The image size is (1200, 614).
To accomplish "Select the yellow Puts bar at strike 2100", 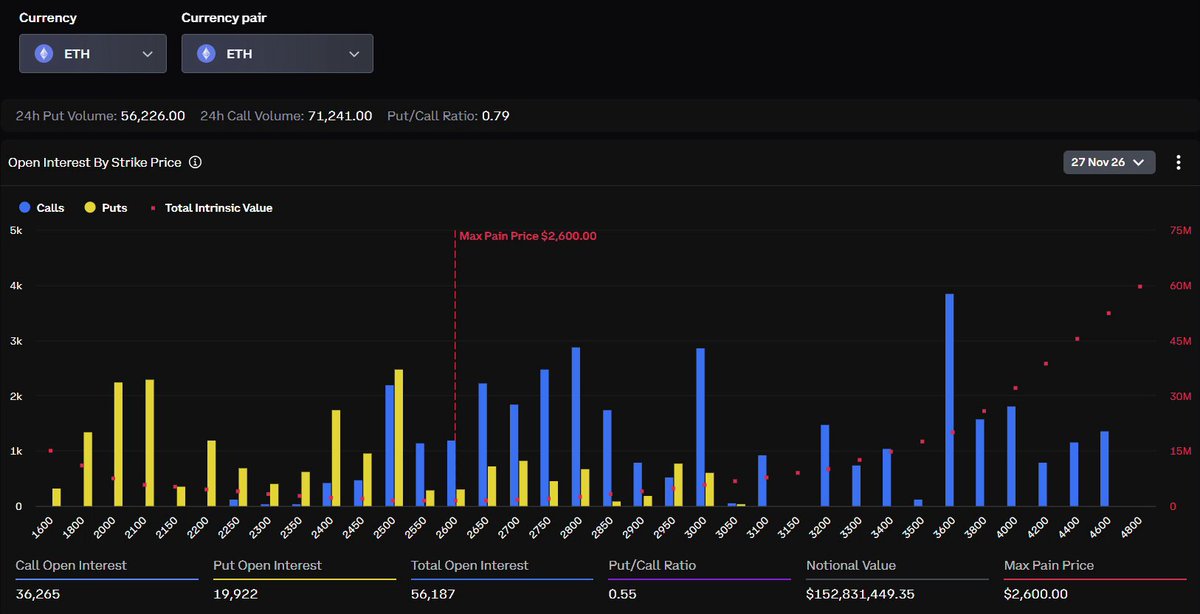I will 150,443.
